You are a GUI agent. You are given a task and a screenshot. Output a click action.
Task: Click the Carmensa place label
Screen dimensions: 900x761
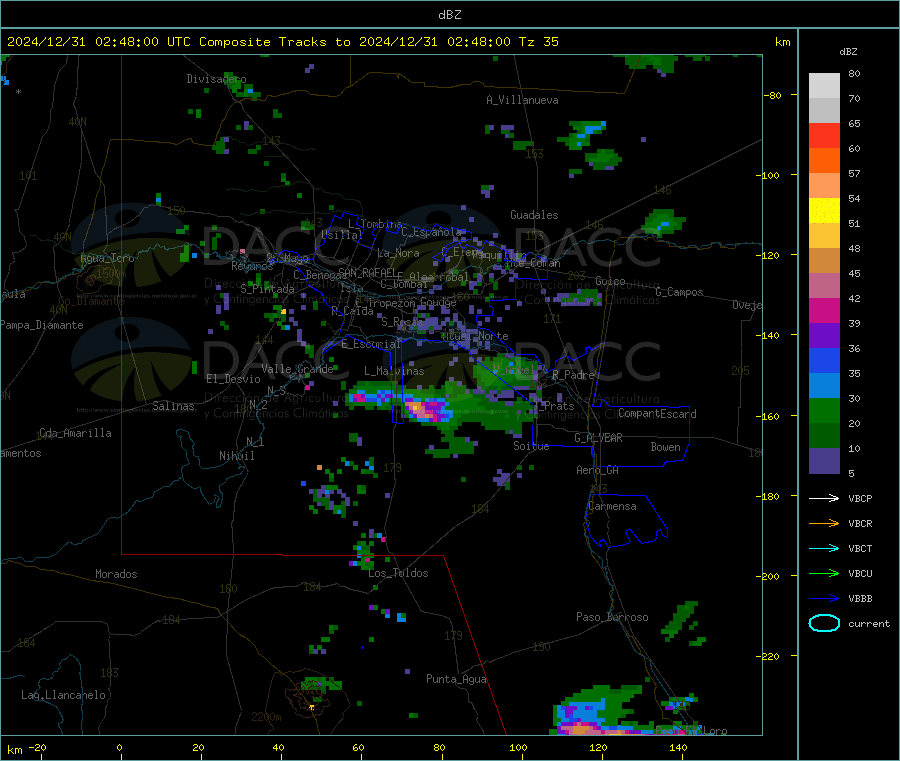[612, 506]
